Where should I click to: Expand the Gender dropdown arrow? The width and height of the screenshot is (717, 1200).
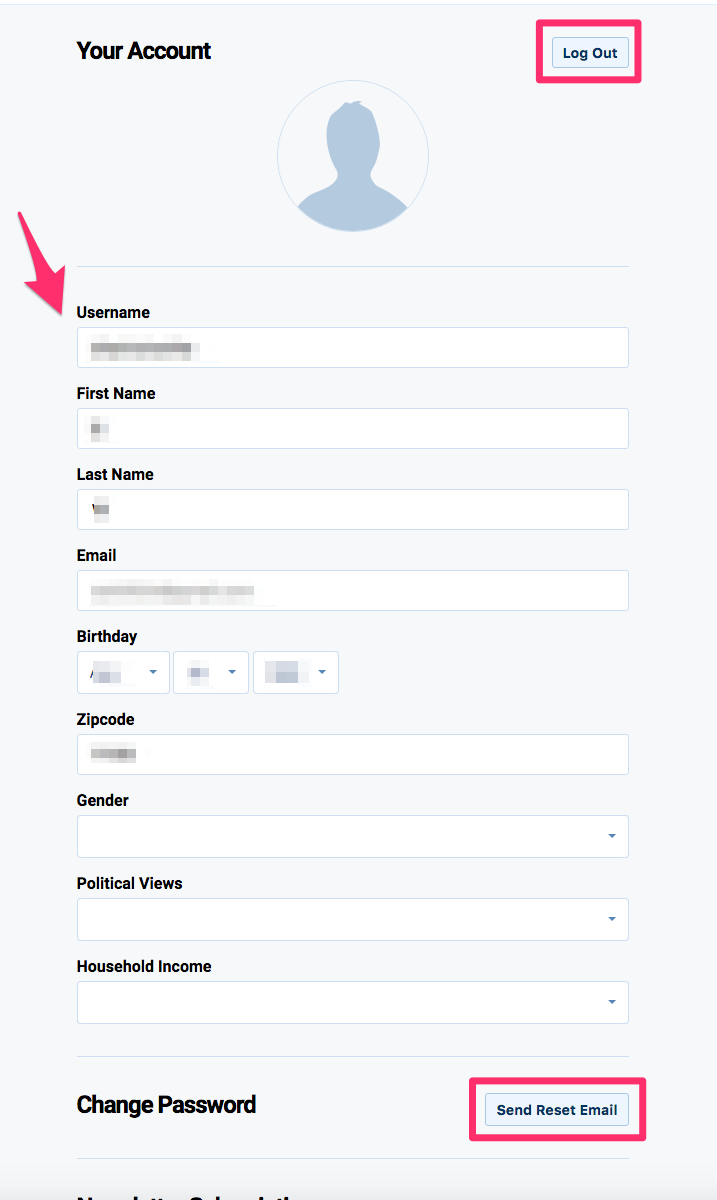click(x=612, y=837)
